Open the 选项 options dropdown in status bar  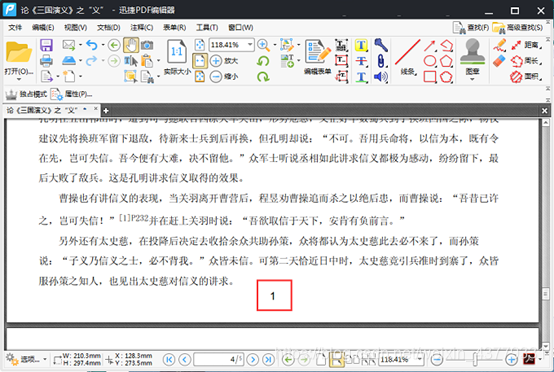45,359
